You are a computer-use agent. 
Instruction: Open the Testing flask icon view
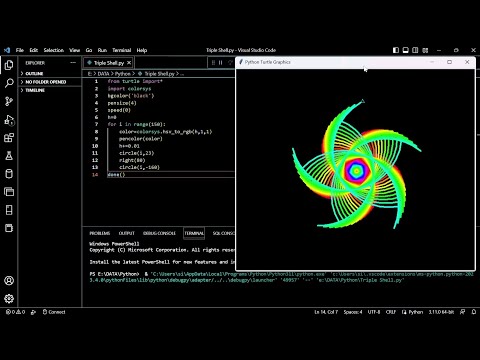(9, 155)
